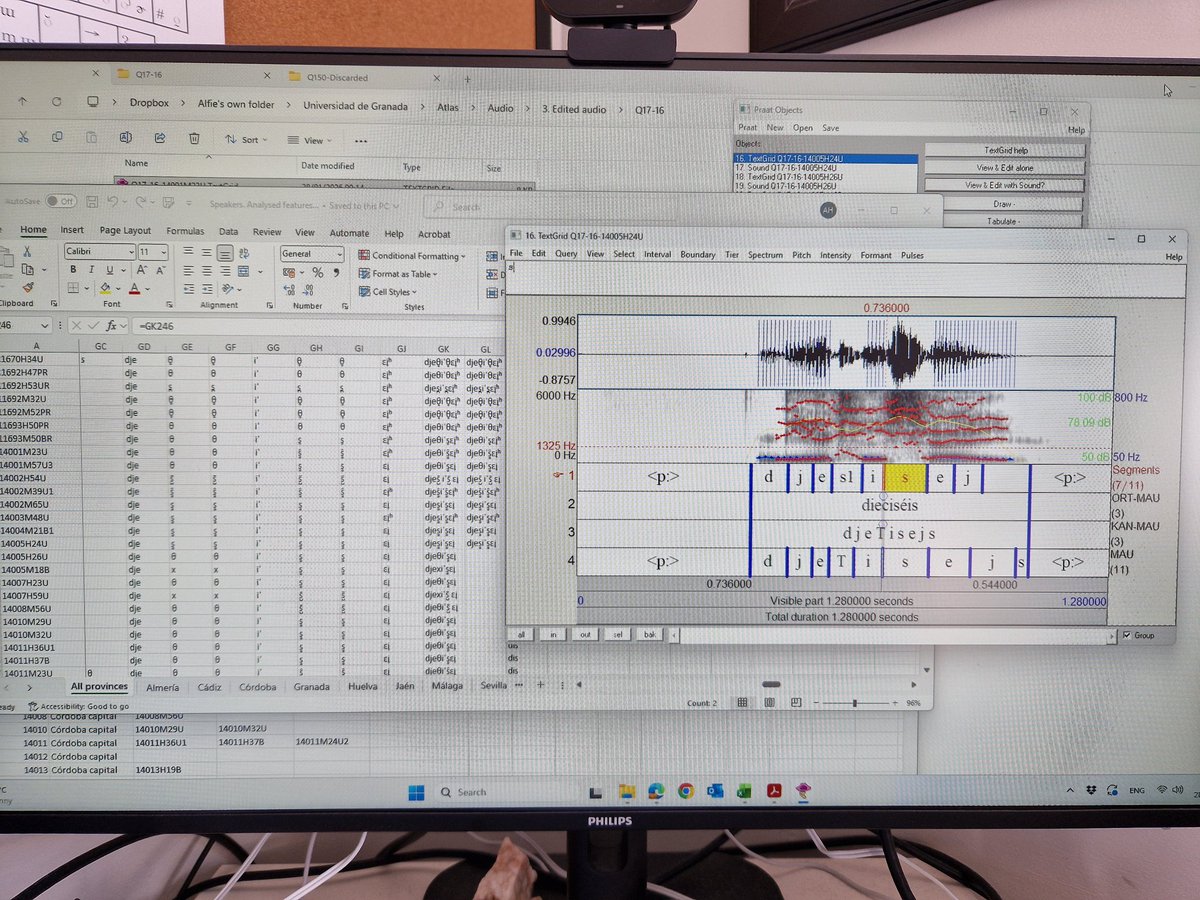The height and width of the screenshot is (900, 1200).
Task: Turn on the AutoSave toggle in Excel
Action: (x=59, y=201)
